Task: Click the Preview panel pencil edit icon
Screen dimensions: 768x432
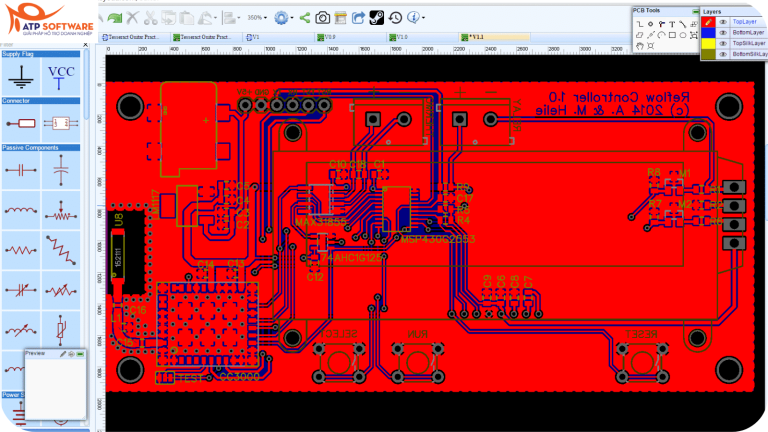Action: pyautogui.click(x=63, y=354)
